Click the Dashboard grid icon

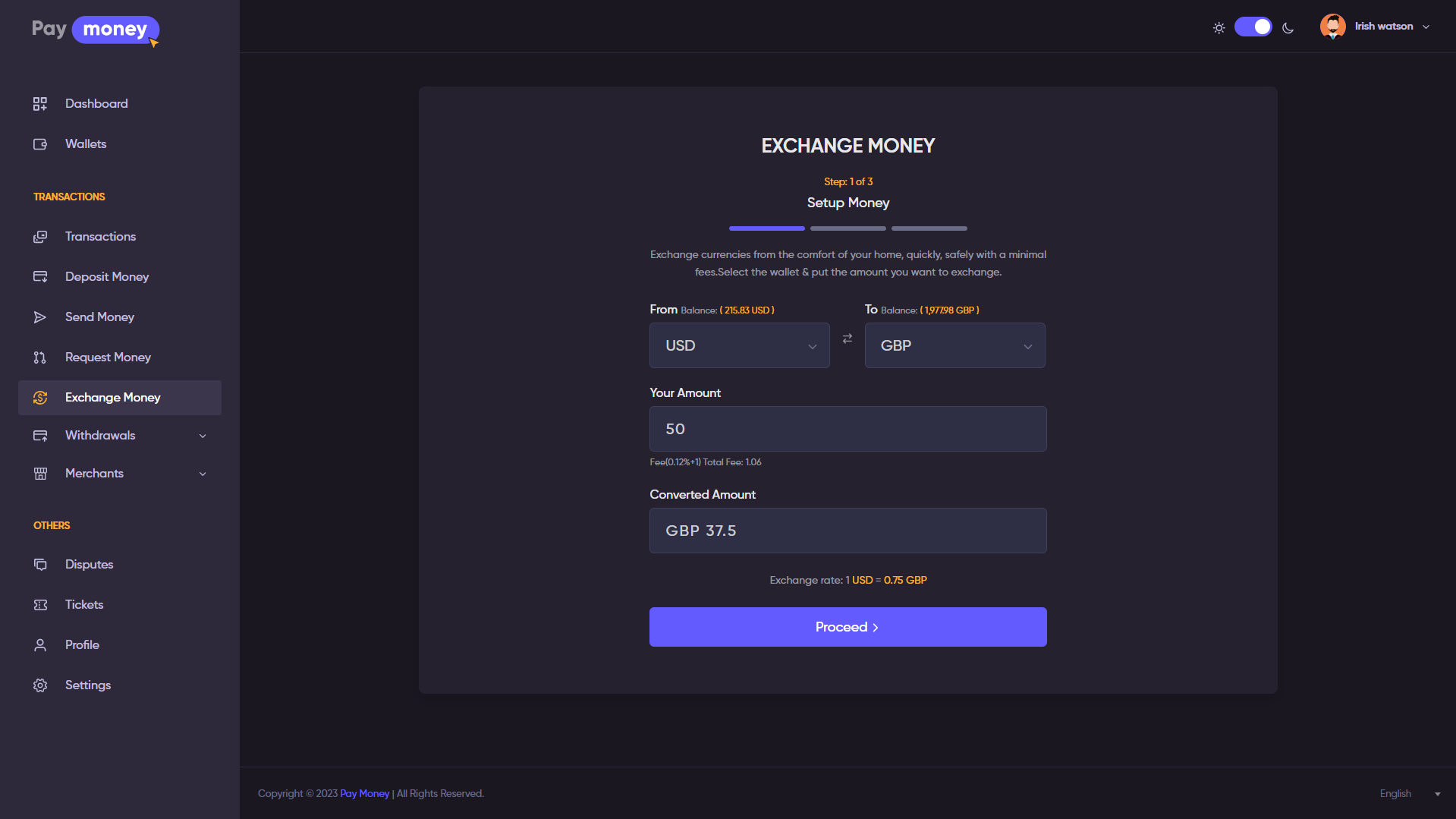tap(40, 104)
